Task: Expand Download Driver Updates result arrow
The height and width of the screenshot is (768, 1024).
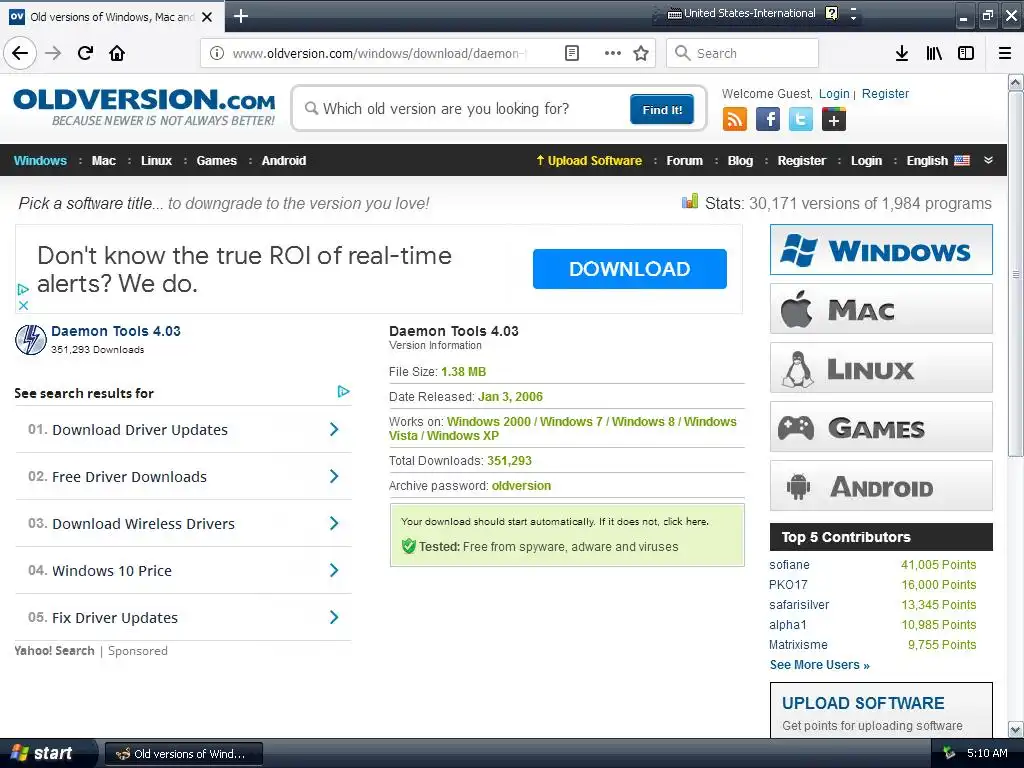Action: (334, 429)
